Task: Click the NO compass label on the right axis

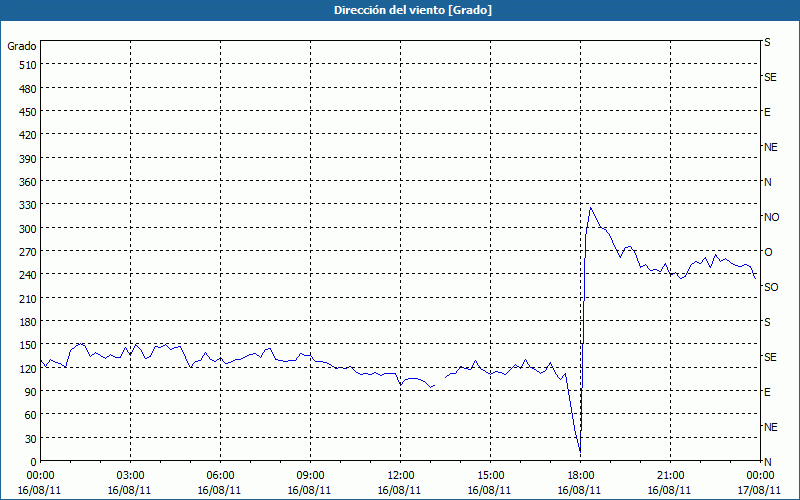Action: [x=771, y=217]
